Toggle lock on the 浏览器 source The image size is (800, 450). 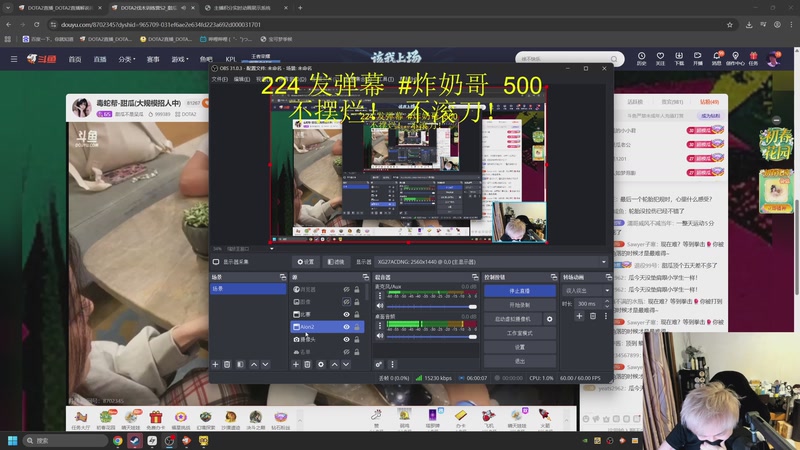click(x=357, y=289)
